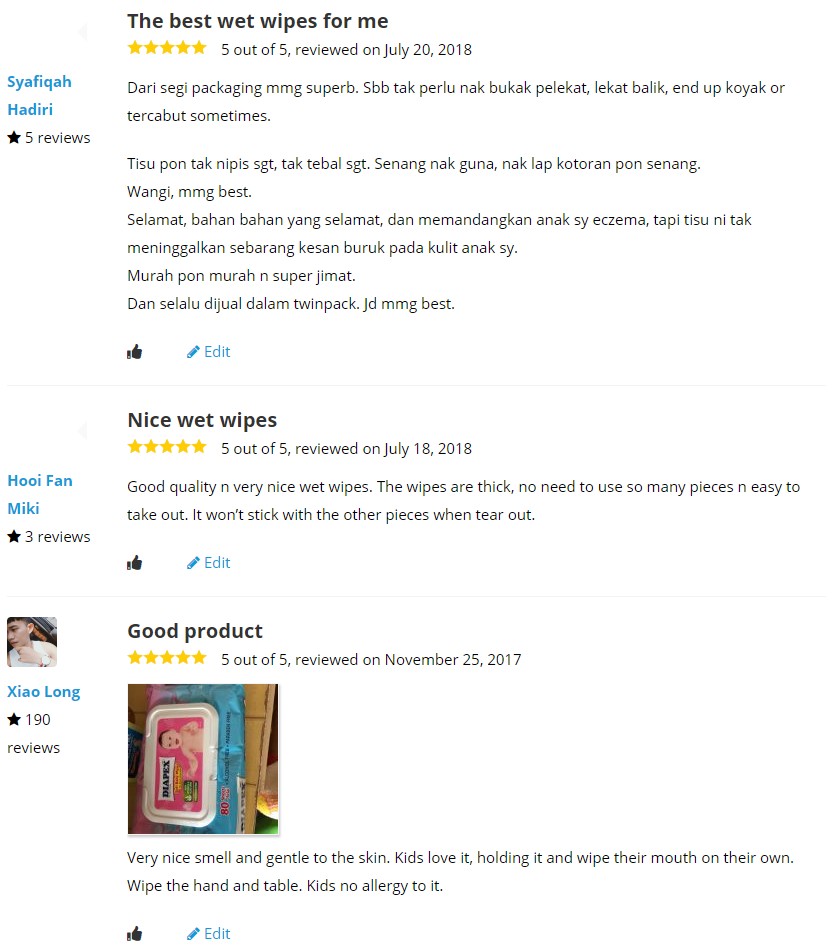This screenshot has height=950, width=834.
Task: Click pencil icon on Good product review
Action: [x=193, y=934]
